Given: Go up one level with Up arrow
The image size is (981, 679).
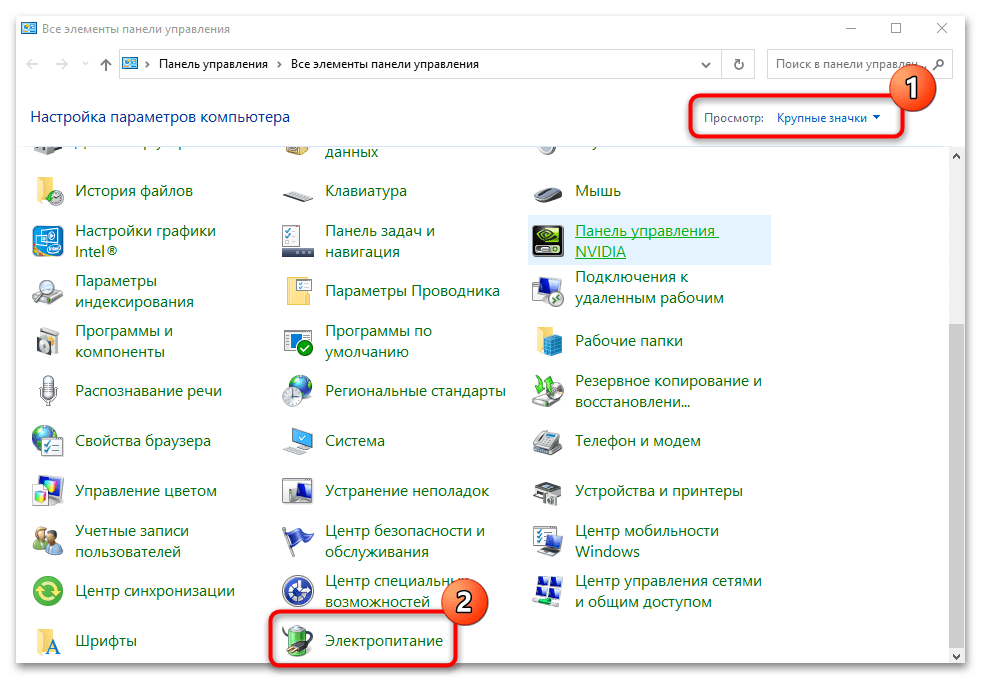Looking at the screenshot, I should click(106, 64).
